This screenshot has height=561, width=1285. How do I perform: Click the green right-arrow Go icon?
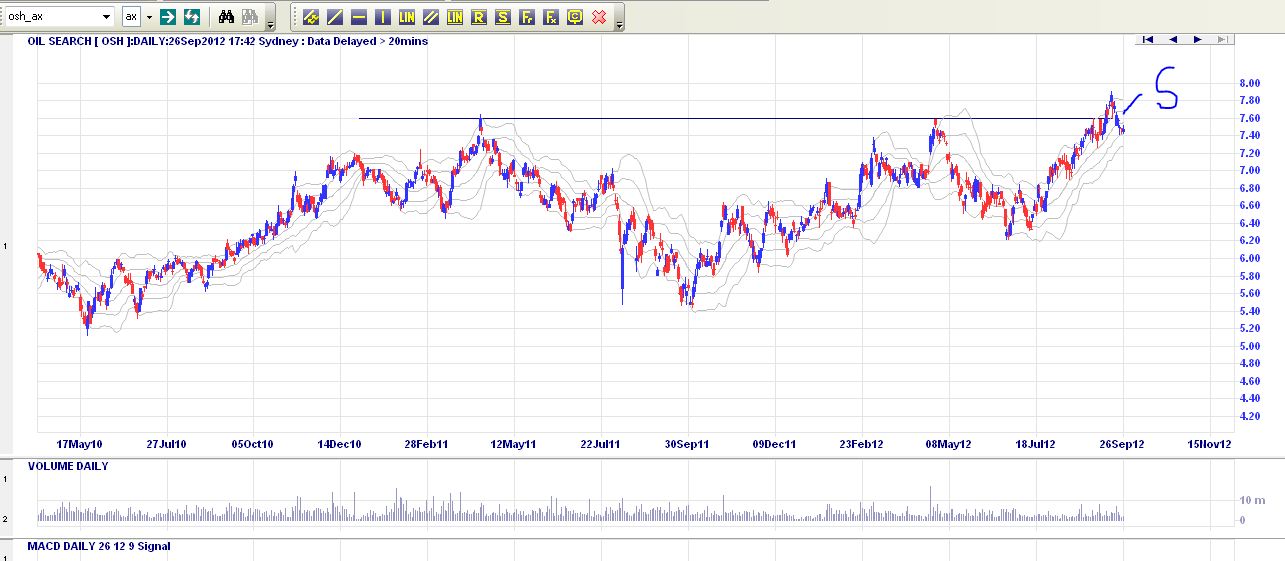pos(169,17)
